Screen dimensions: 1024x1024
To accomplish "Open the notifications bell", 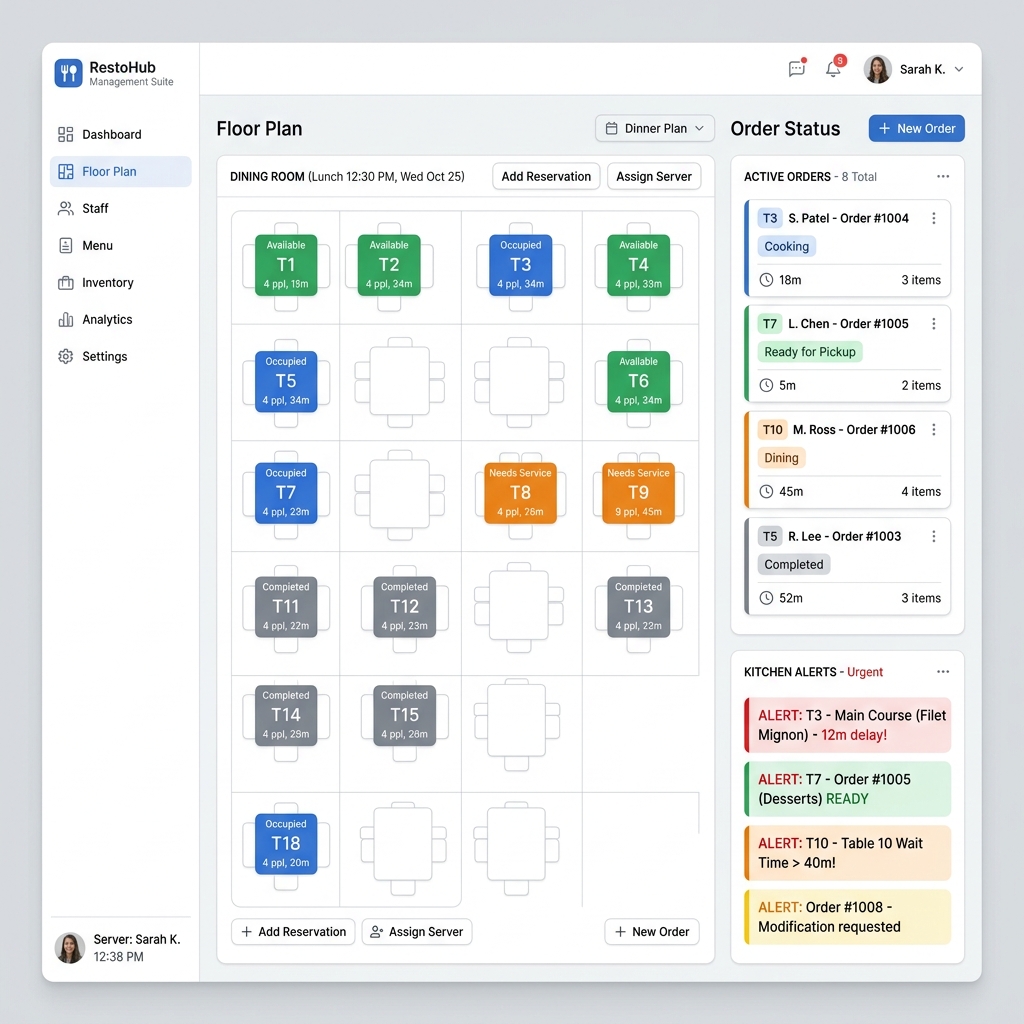I will (x=833, y=69).
